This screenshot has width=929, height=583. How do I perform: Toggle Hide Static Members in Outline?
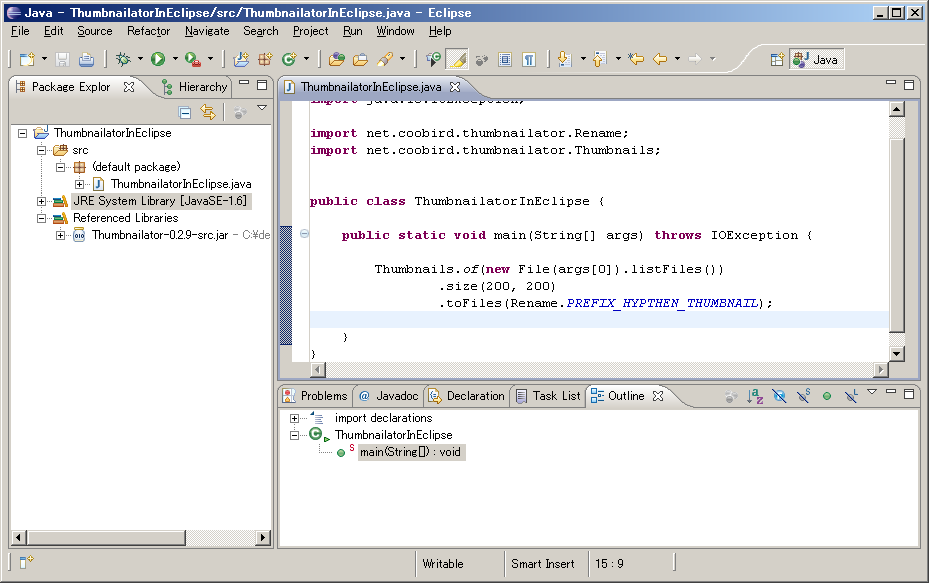(x=803, y=396)
